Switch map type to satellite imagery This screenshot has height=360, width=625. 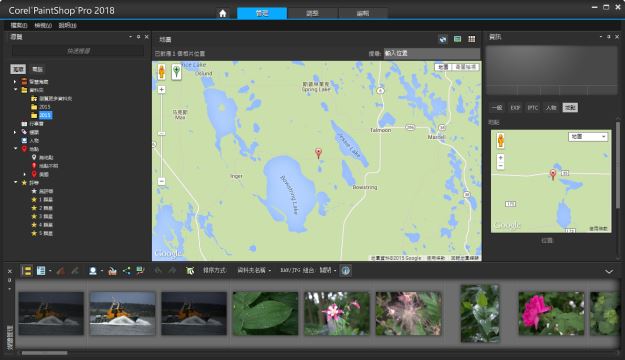click(x=466, y=67)
